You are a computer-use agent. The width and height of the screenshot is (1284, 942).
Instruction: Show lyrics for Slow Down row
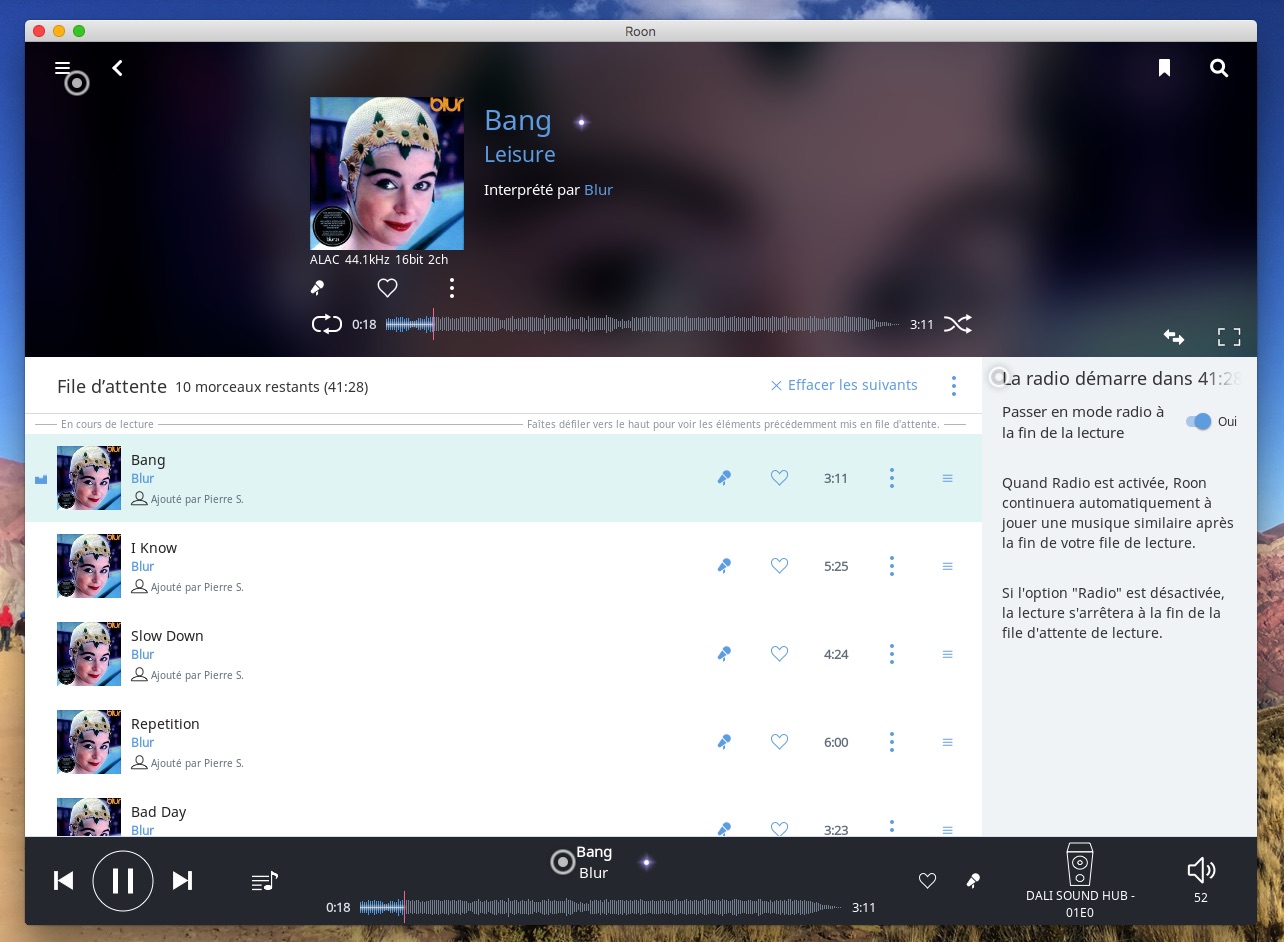(724, 654)
